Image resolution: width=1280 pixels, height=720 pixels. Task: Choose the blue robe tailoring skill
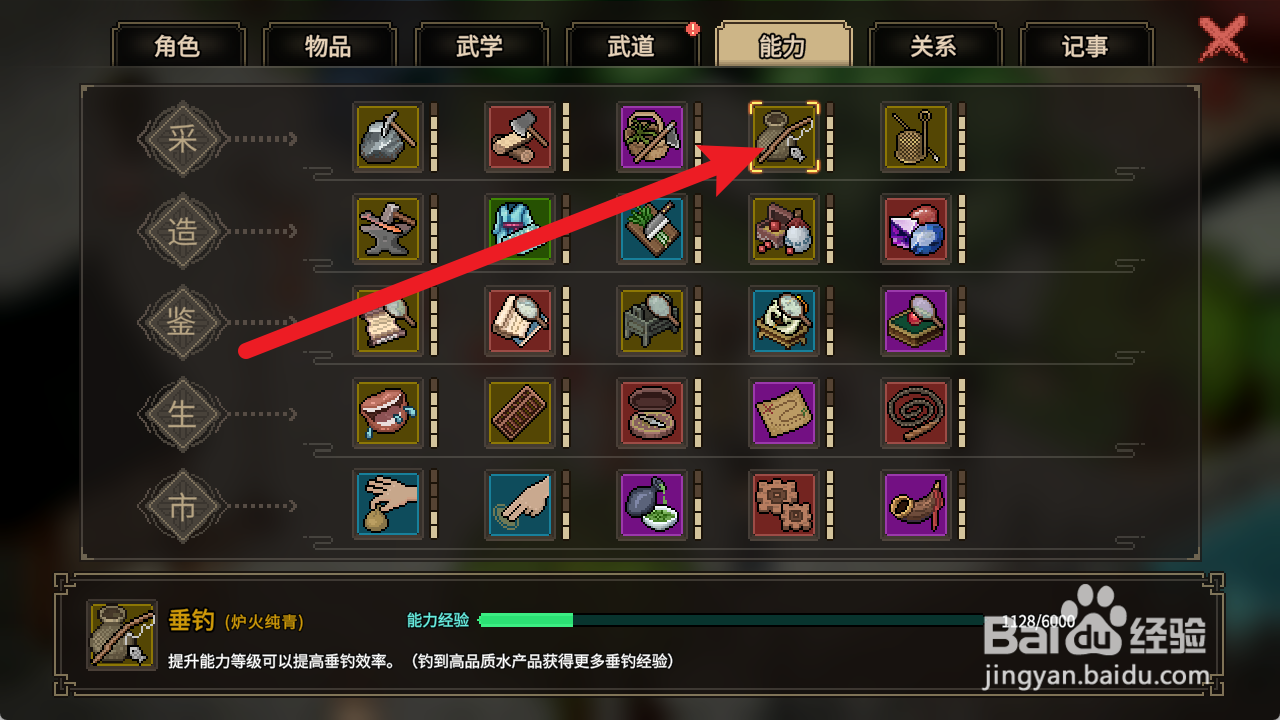click(520, 229)
